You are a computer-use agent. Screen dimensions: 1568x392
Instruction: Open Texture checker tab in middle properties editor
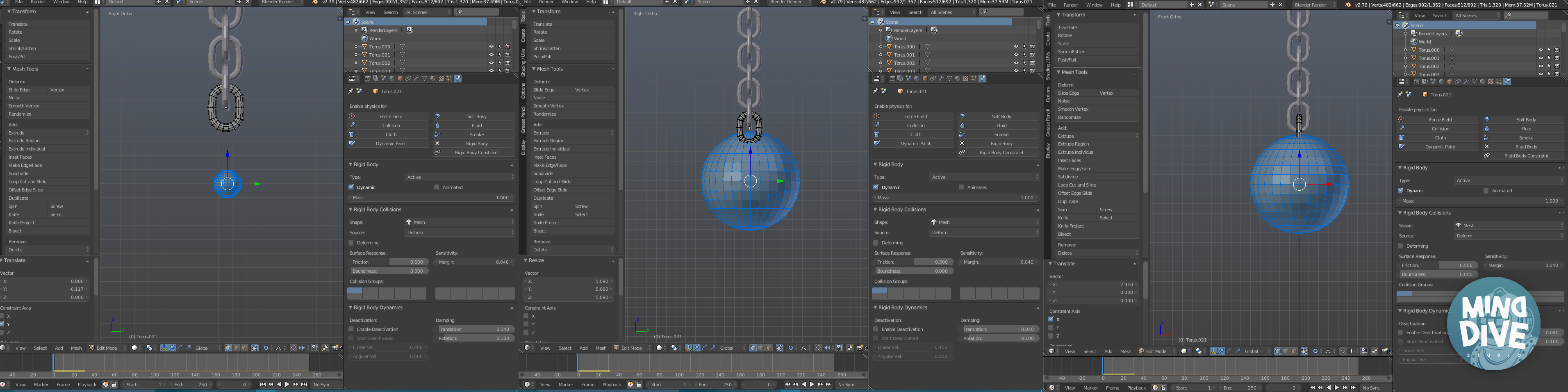click(966, 78)
